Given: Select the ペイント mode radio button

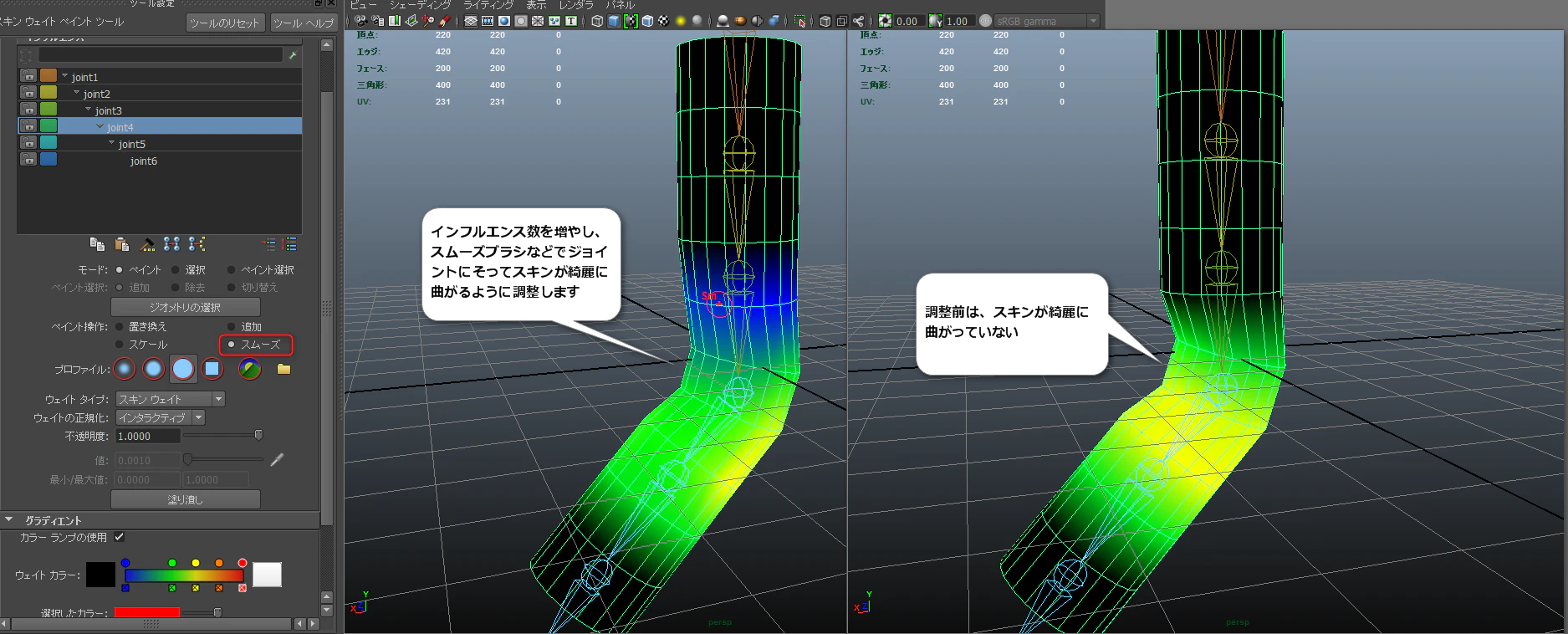Looking at the screenshot, I should pos(120,269).
